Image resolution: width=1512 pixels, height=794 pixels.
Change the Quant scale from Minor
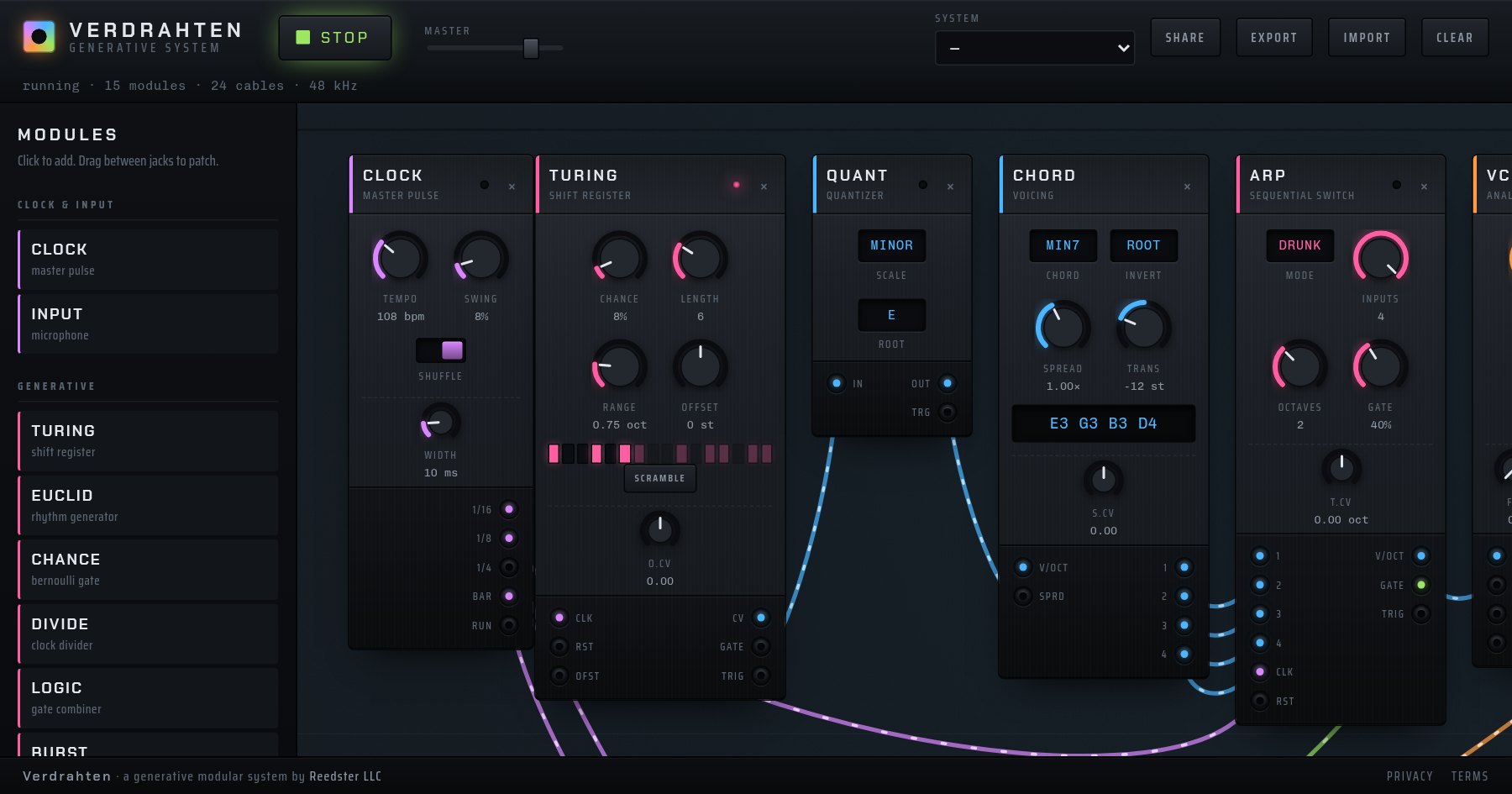[x=891, y=245]
